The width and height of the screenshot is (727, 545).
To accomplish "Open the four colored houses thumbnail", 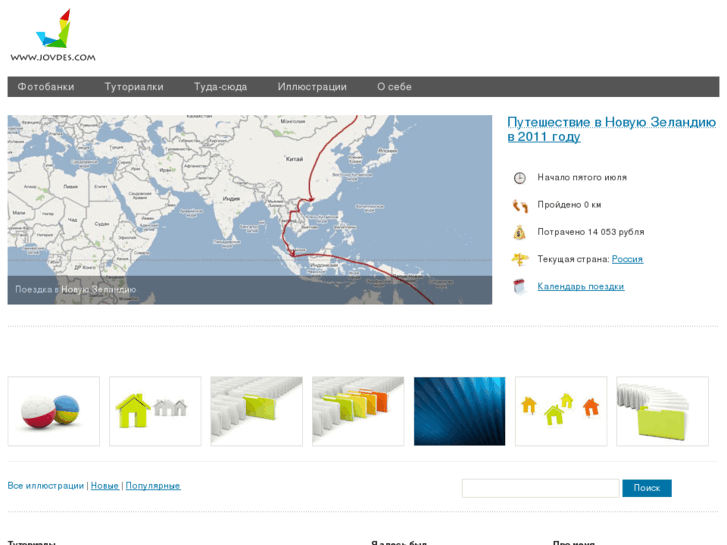I will (561, 411).
